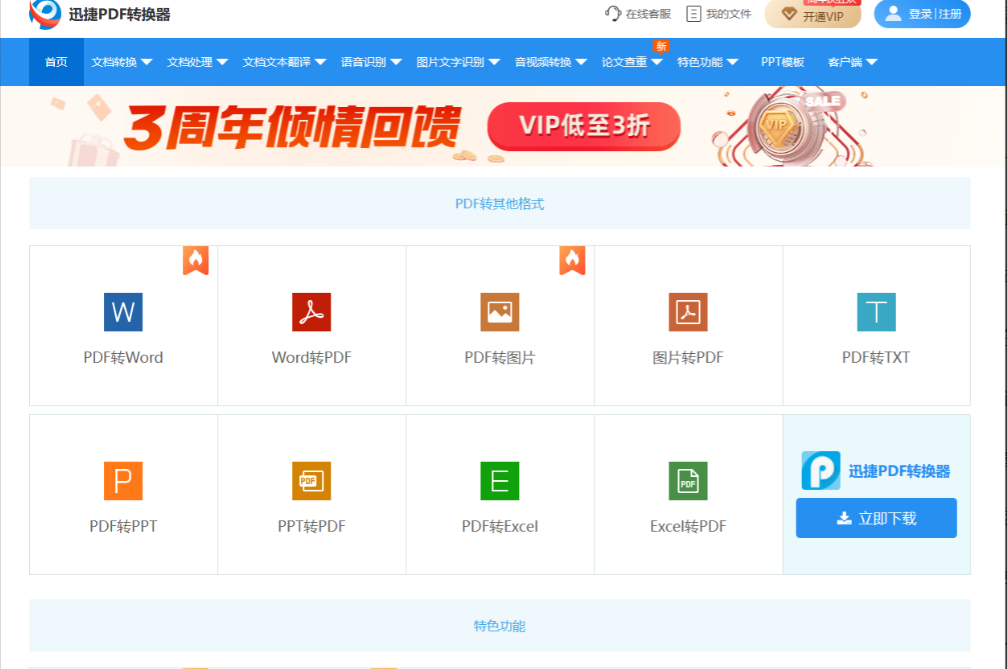The width and height of the screenshot is (1007, 669).
Task: Select the 图片转PDF icon
Action: coord(688,312)
